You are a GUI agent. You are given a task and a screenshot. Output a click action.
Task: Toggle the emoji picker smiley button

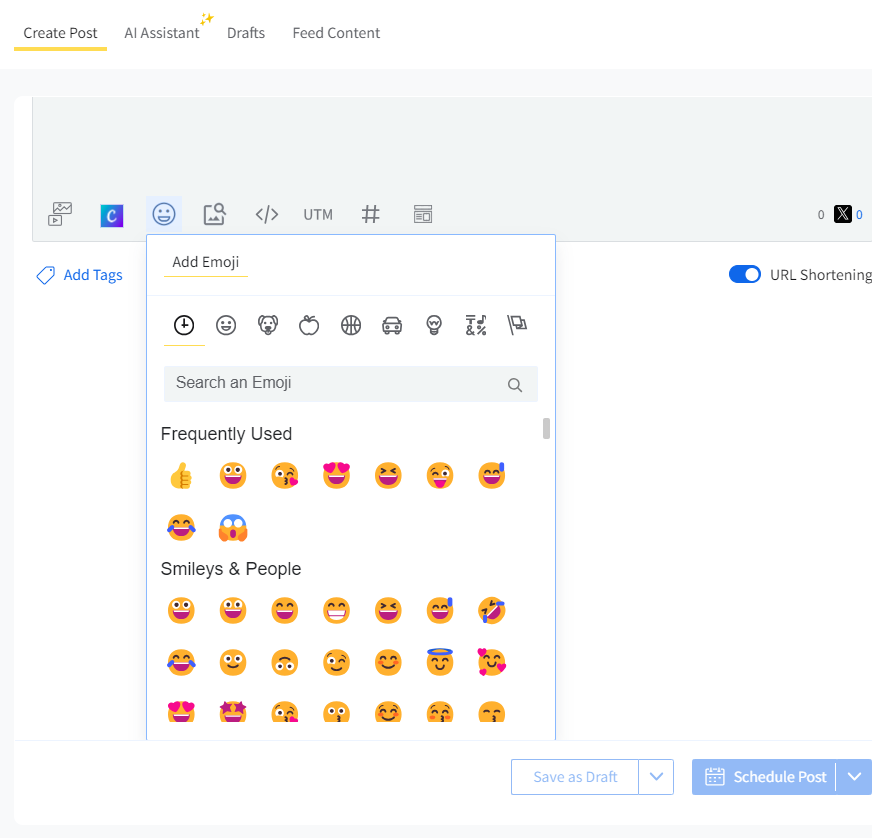pyautogui.click(x=164, y=214)
